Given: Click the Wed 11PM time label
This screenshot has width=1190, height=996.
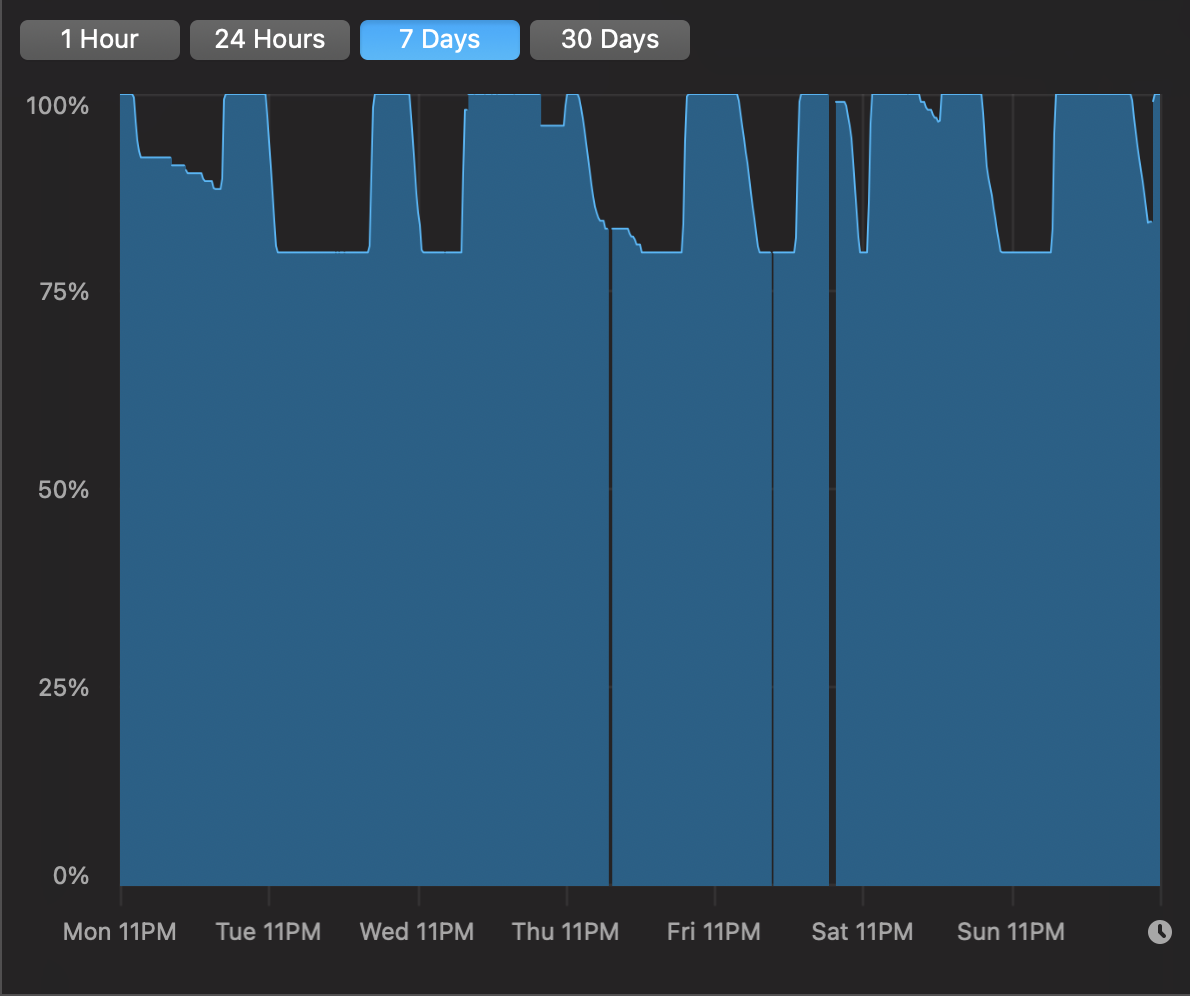Looking at the screenshot, I should click(417, 931).
